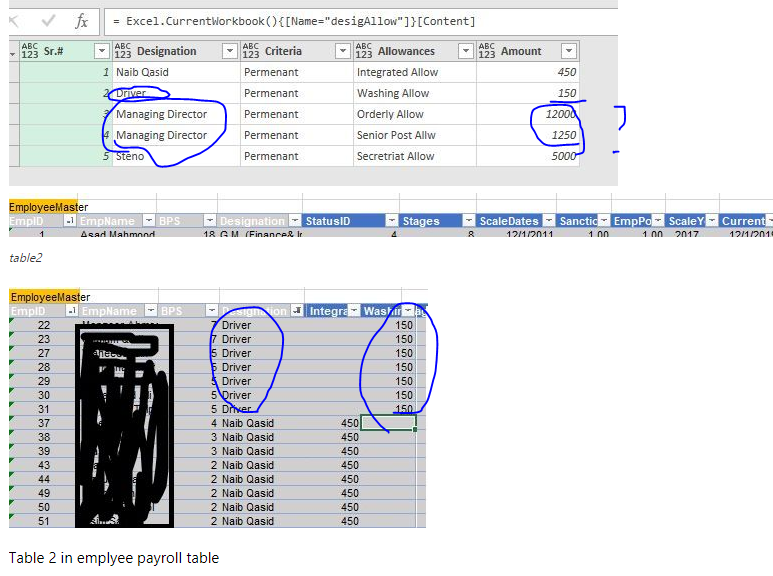
Task: Select the 'Steno' designation cell
Action: [176, 156]
